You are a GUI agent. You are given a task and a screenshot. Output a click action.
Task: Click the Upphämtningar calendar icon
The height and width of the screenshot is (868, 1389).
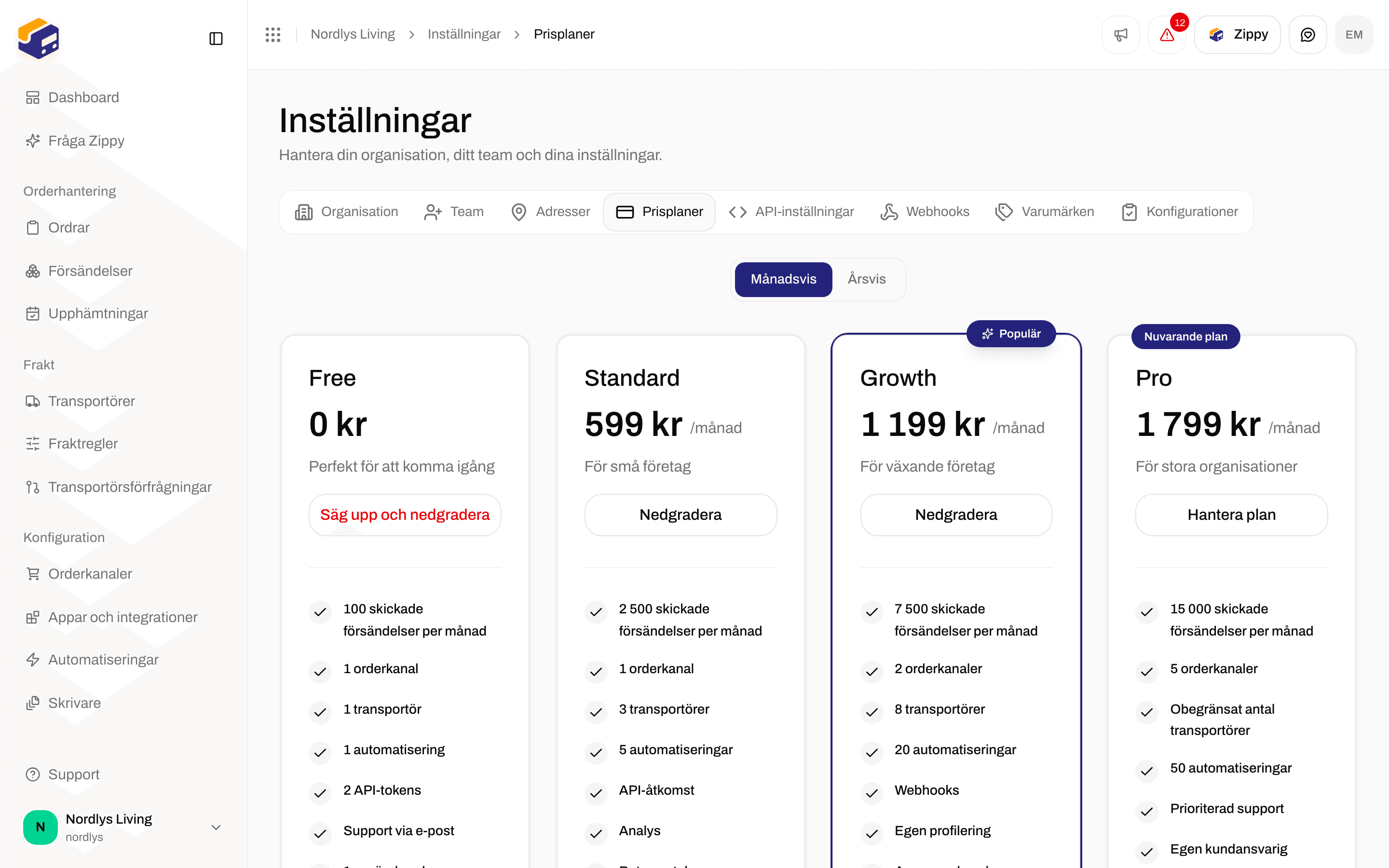coord(33,313)
